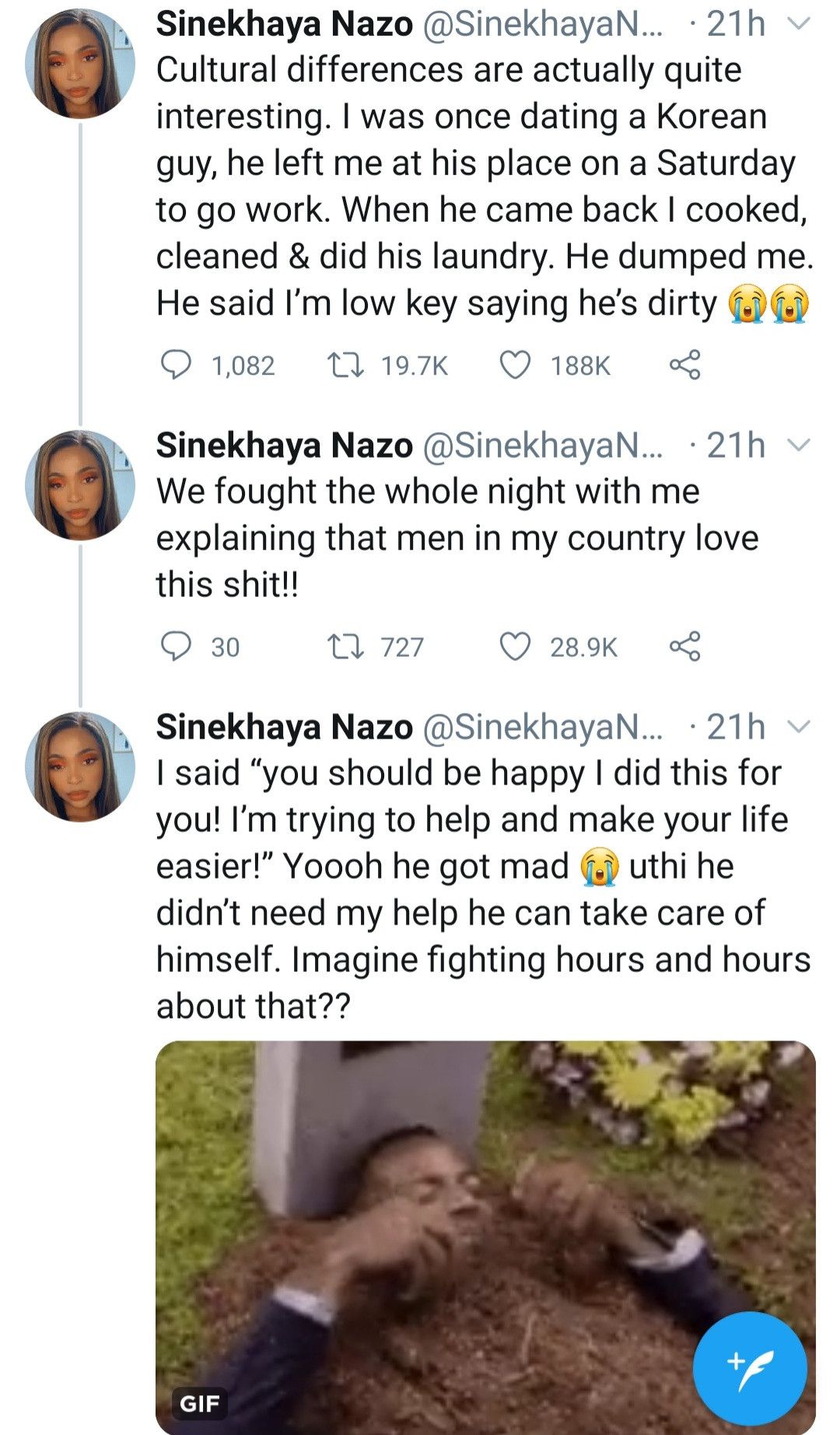Tap the second tweet's avatar photo
The image size is (840, 1435).
pos(80,485)
